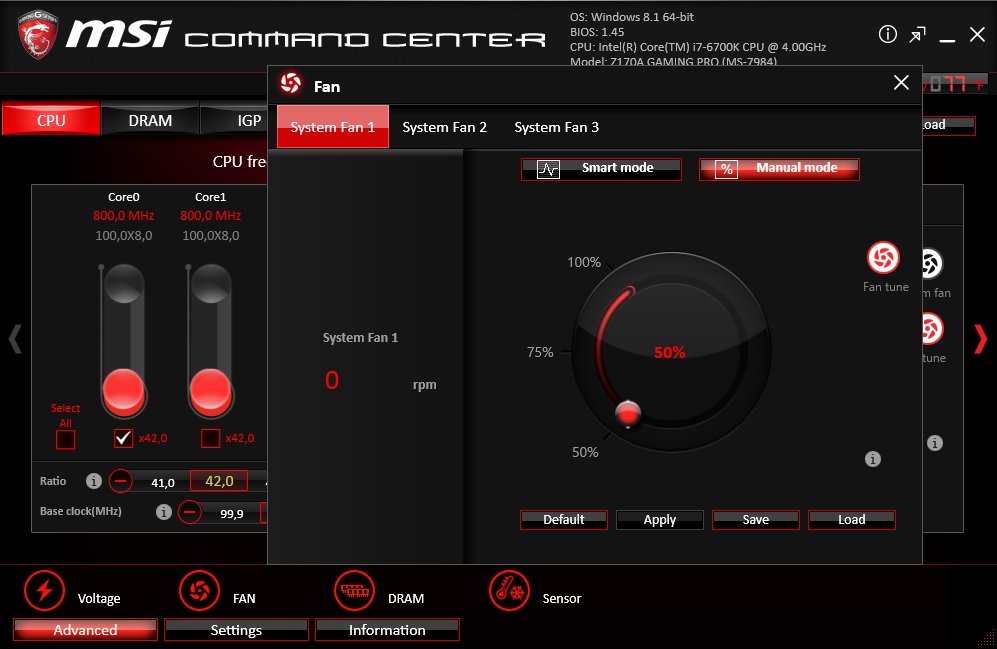
Task: Click the Ratio 42,0 value field
Action: click(219, 481)
